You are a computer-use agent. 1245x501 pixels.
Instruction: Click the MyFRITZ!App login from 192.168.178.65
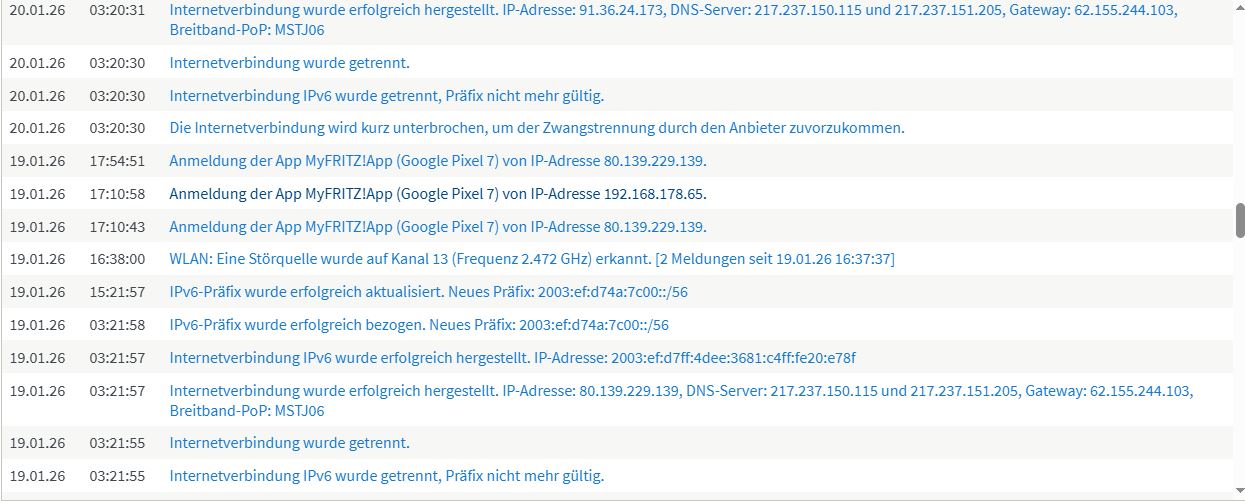(x=437, y=194)
